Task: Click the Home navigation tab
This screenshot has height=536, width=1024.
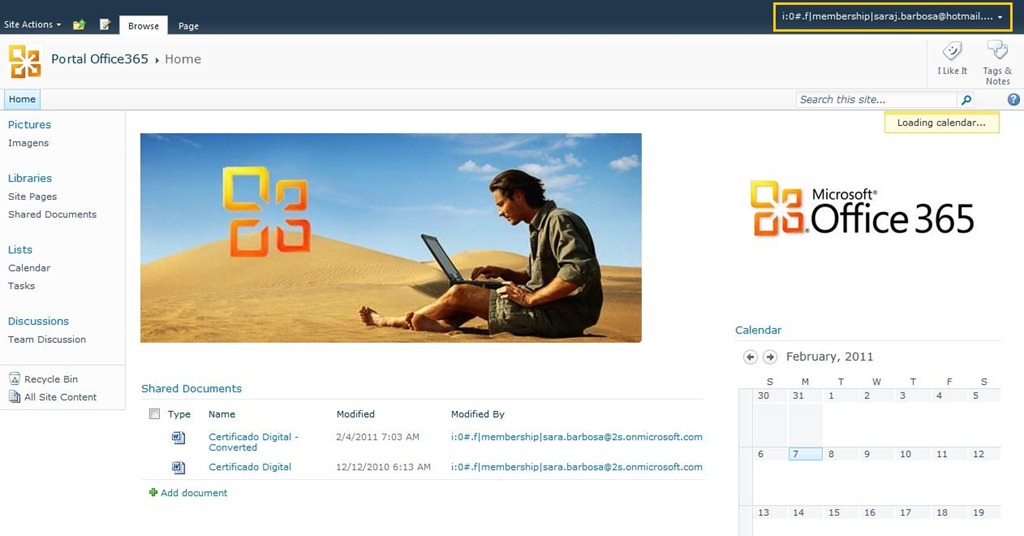Action: point(22,100)
